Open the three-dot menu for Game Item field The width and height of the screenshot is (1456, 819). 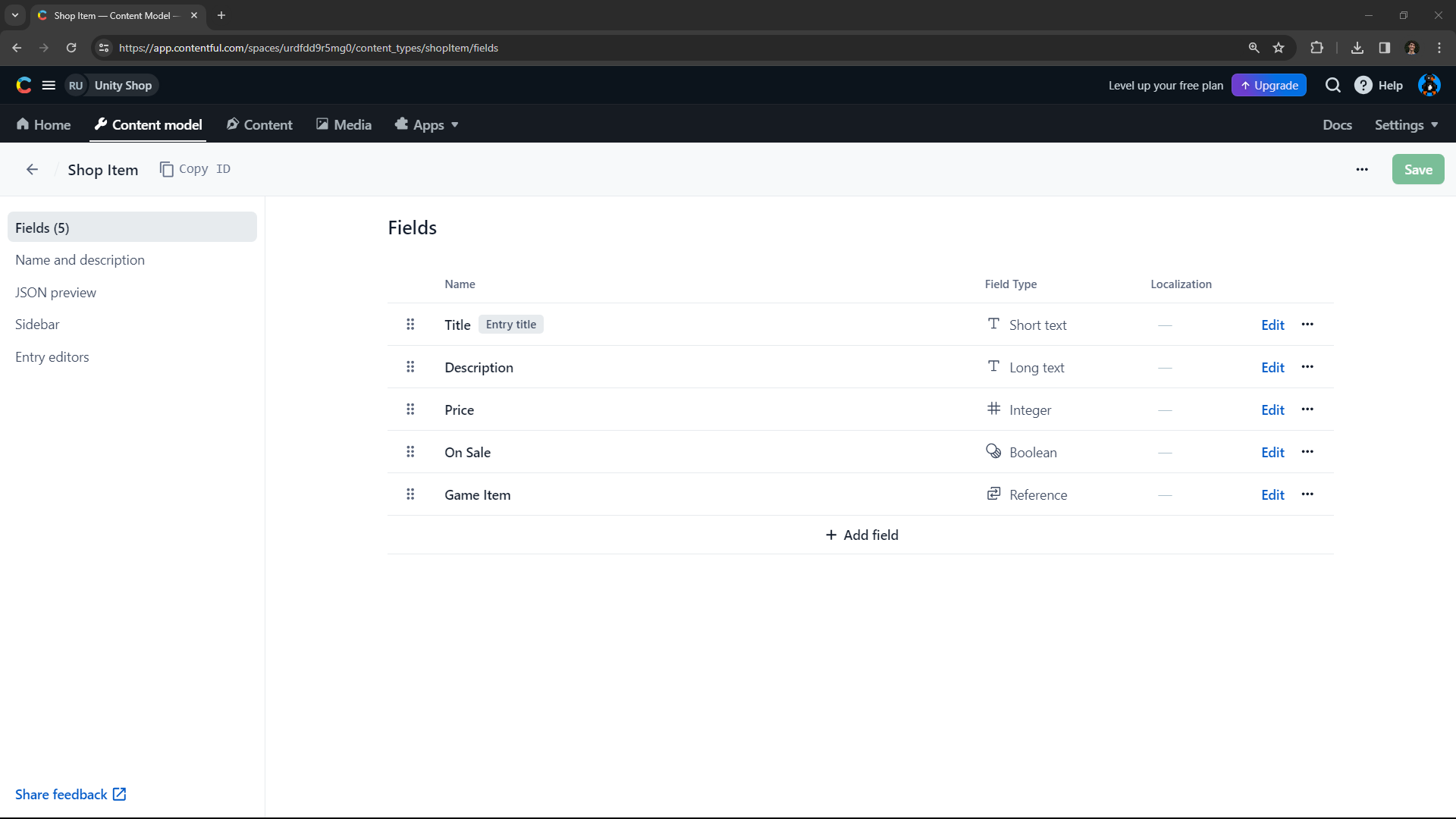point(1307,494)
